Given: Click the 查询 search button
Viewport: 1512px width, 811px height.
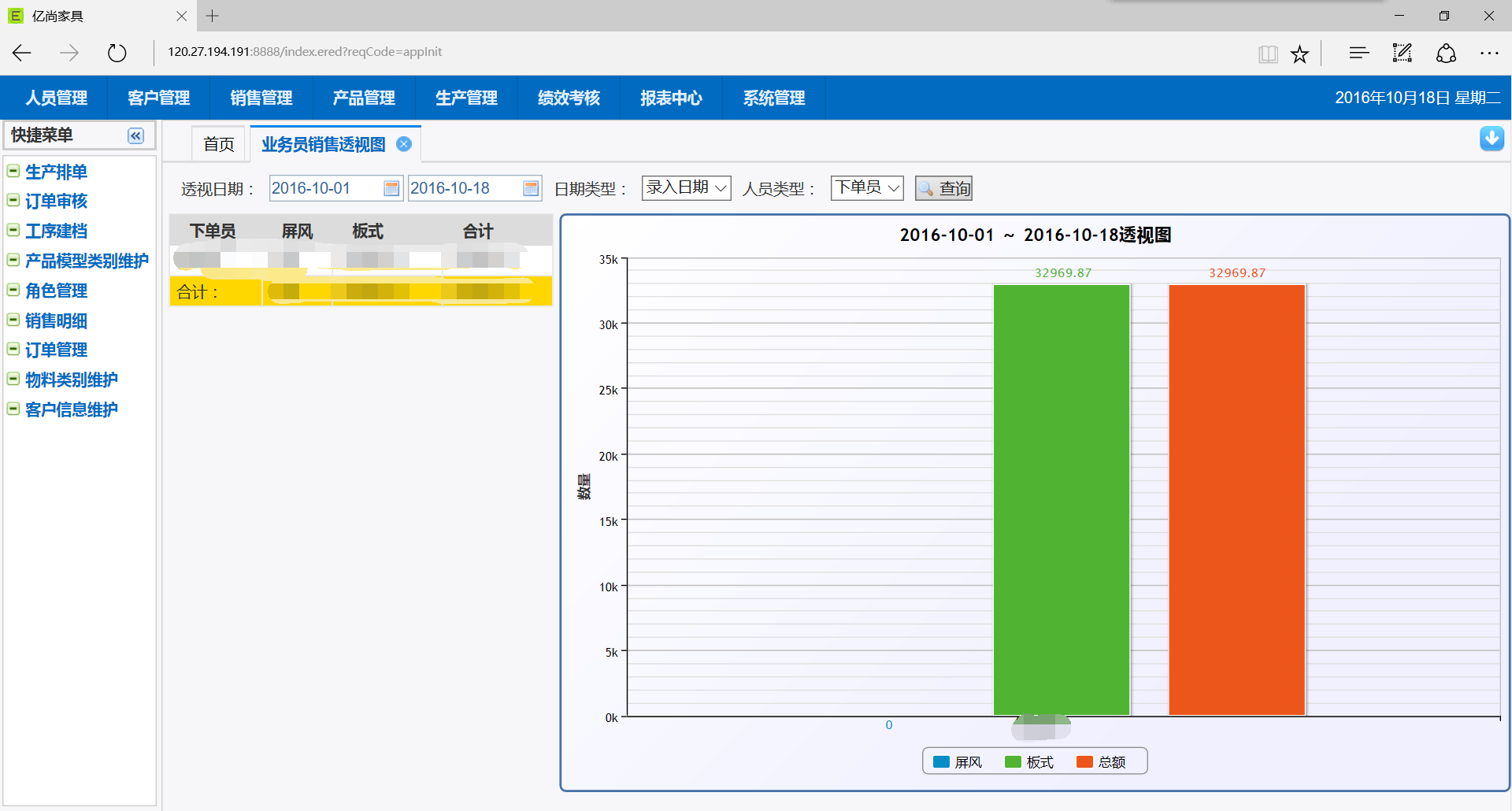Looking at the screenshot, I should [x=943, y=188].
